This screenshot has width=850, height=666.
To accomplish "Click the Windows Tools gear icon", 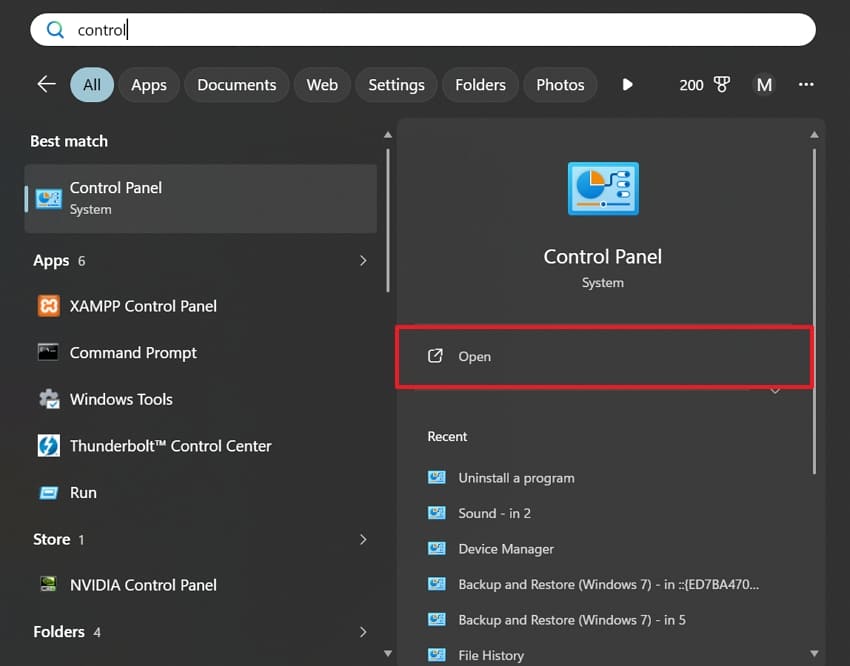I will [49, 399].
